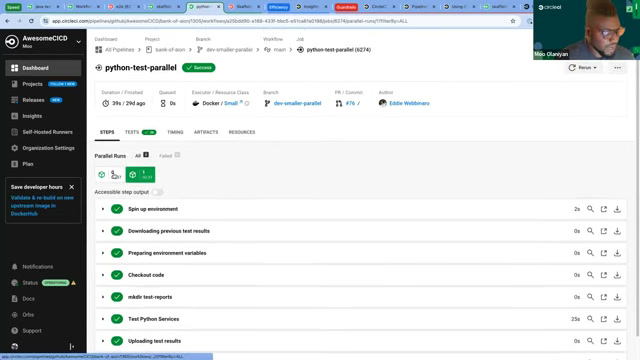
Task: Toggle Accessible step output switch
Action: [x=157, y=192]
